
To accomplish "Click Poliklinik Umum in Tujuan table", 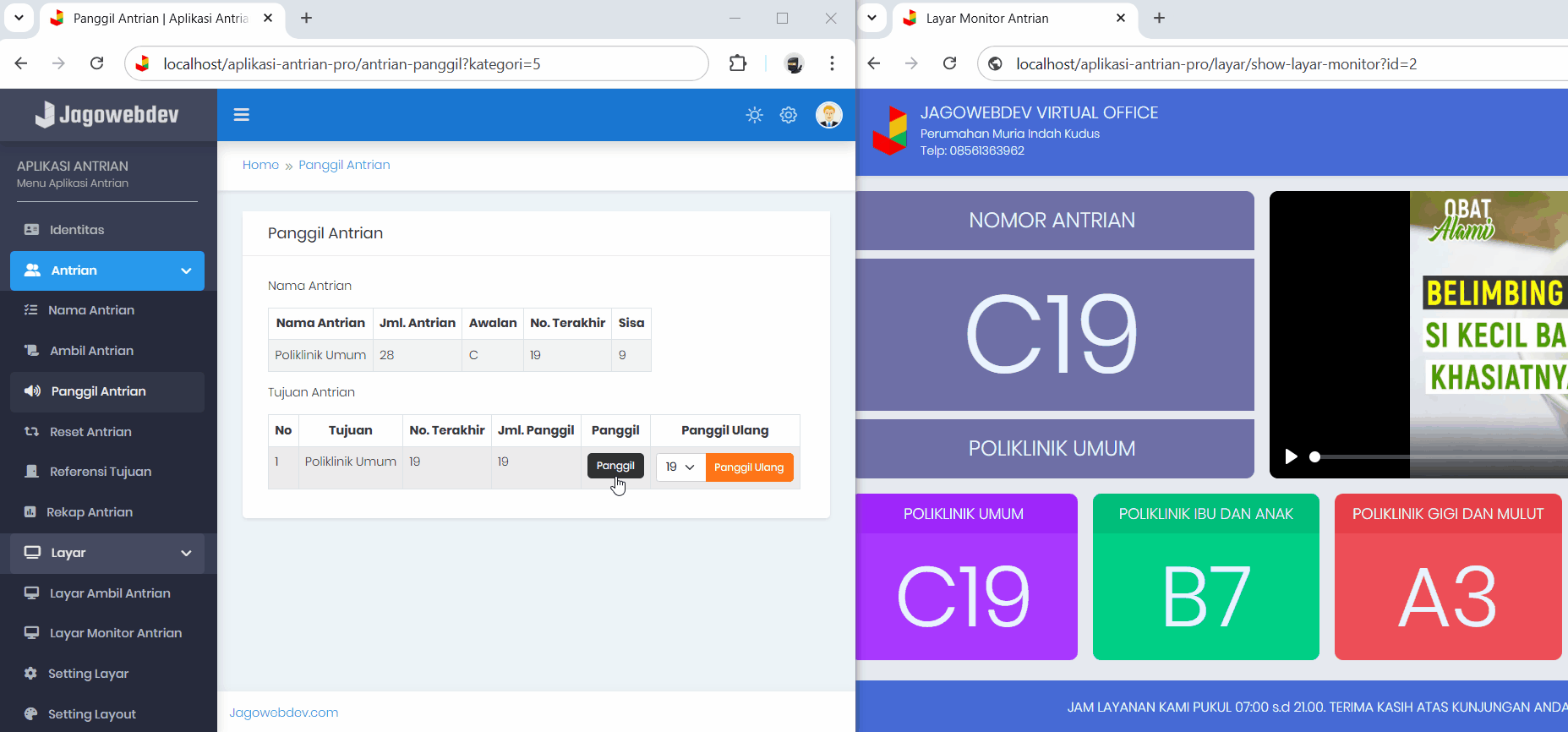I will pos(351,462).
